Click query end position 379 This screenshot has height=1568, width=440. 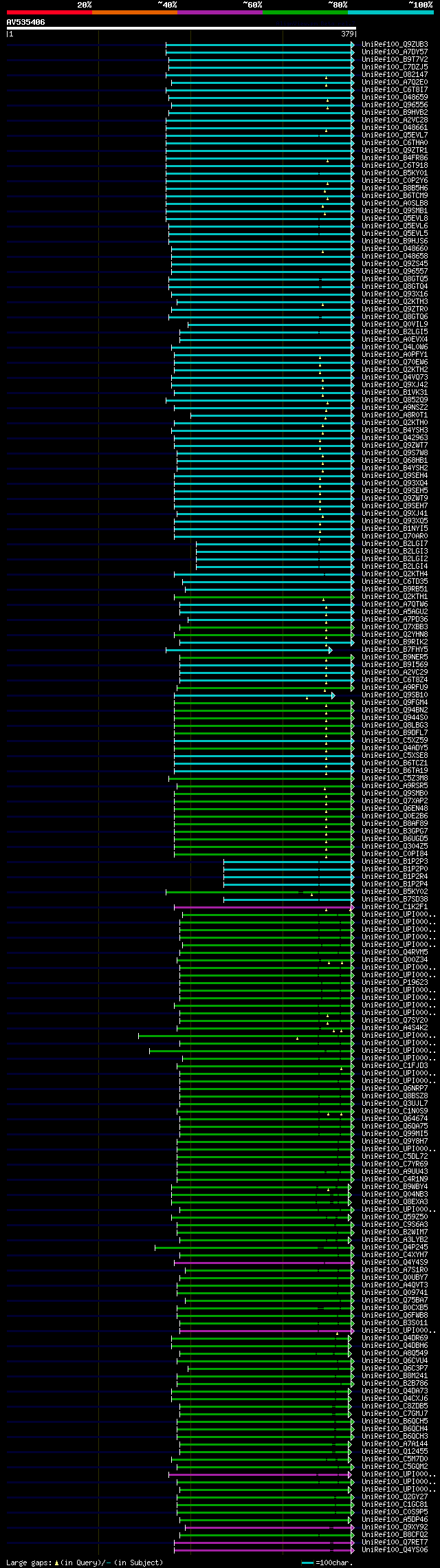[347, 34]
